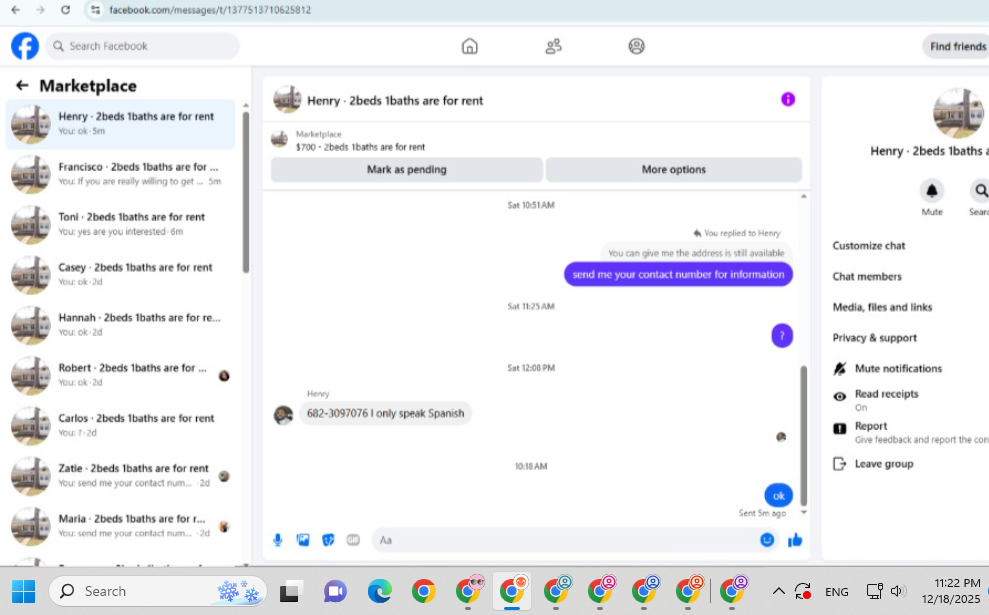Viewport: 989px width, 615px height.
Task: Open Carlos conversation in list
Action: [120, 425]
